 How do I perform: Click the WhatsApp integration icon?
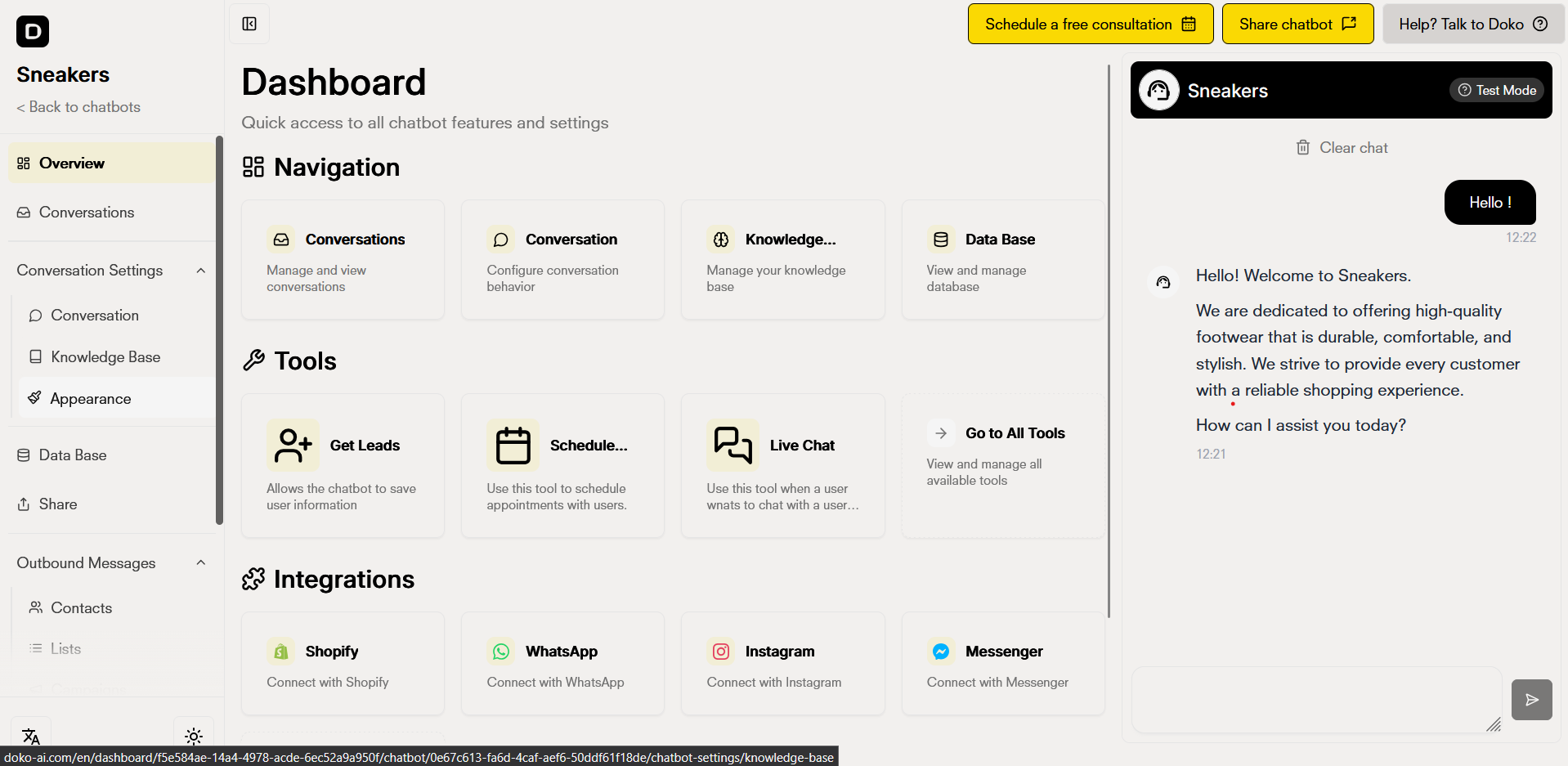pos(500,651)
